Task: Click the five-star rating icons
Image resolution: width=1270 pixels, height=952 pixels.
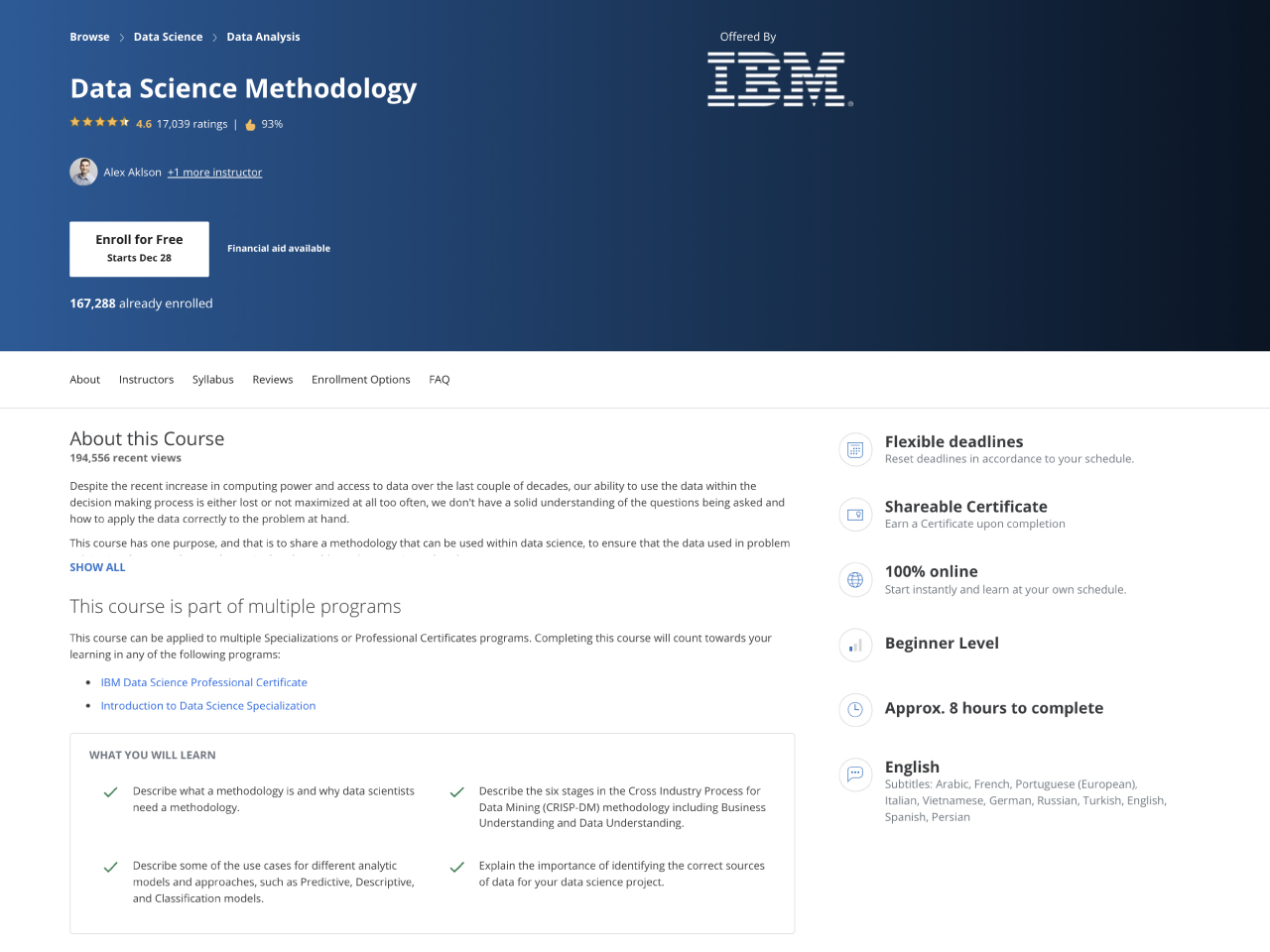Action: [x=99, y=122]
